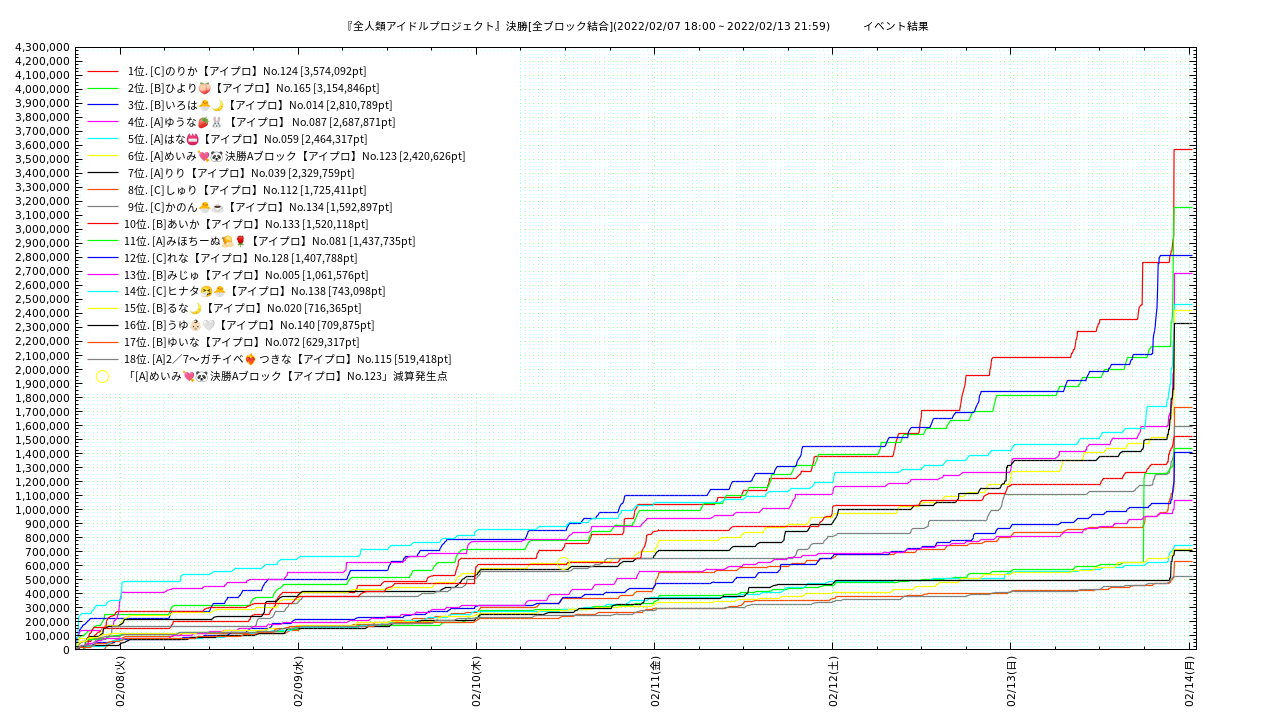Click the green line swatch for 2位 ひより
Screen dimensions: 1280x720
(103, 89)
